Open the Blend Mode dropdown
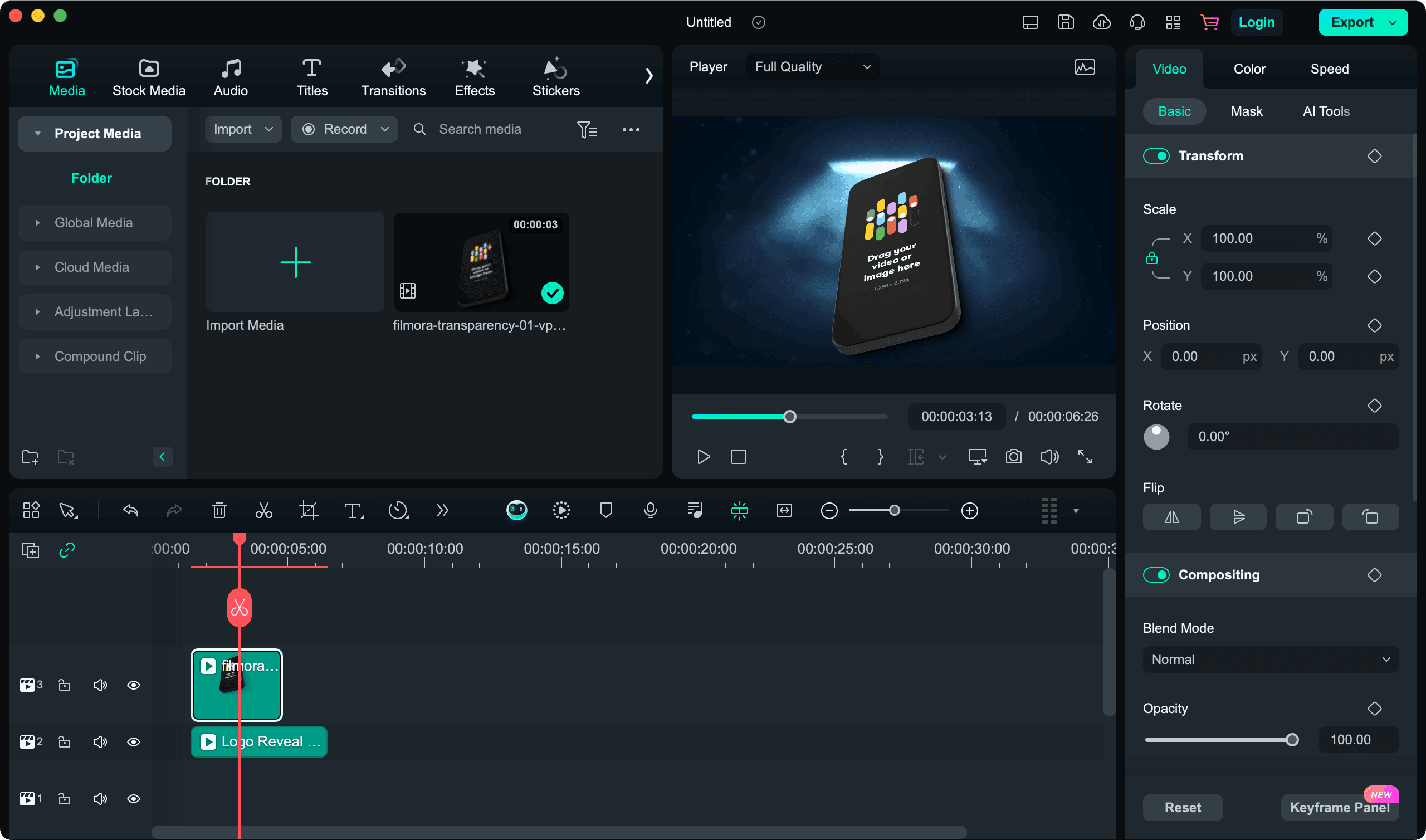This screenshot has height=840, width=1426. (x=1269, y=659)
